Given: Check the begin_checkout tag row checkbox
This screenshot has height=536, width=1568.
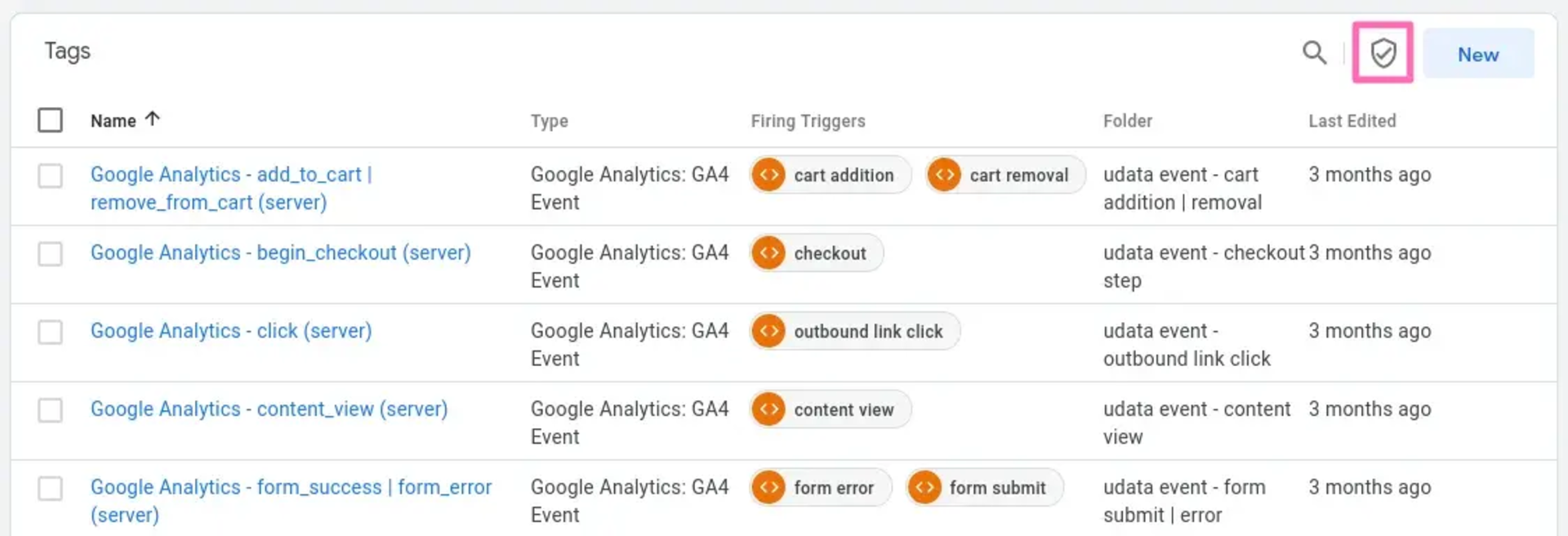Looking at the screenshot, I should (50, 254).
